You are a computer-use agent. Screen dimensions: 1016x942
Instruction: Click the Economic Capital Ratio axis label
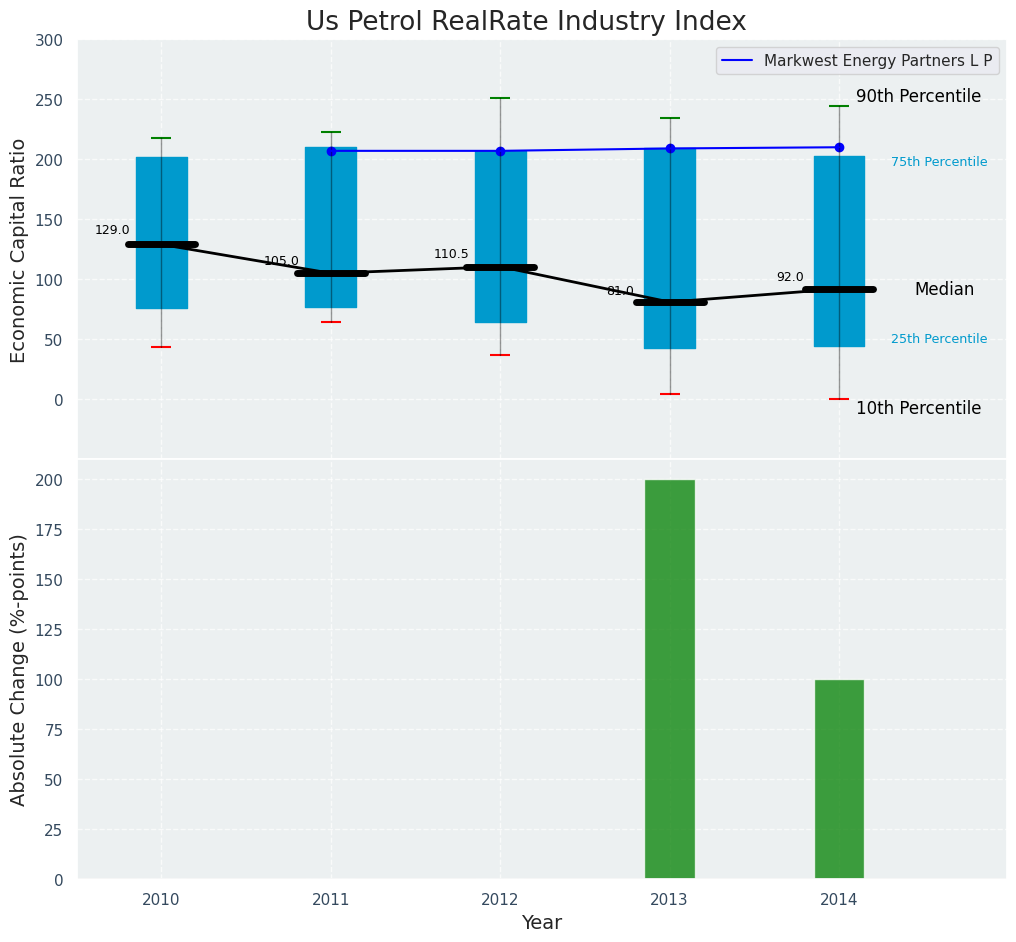(19, 250)
